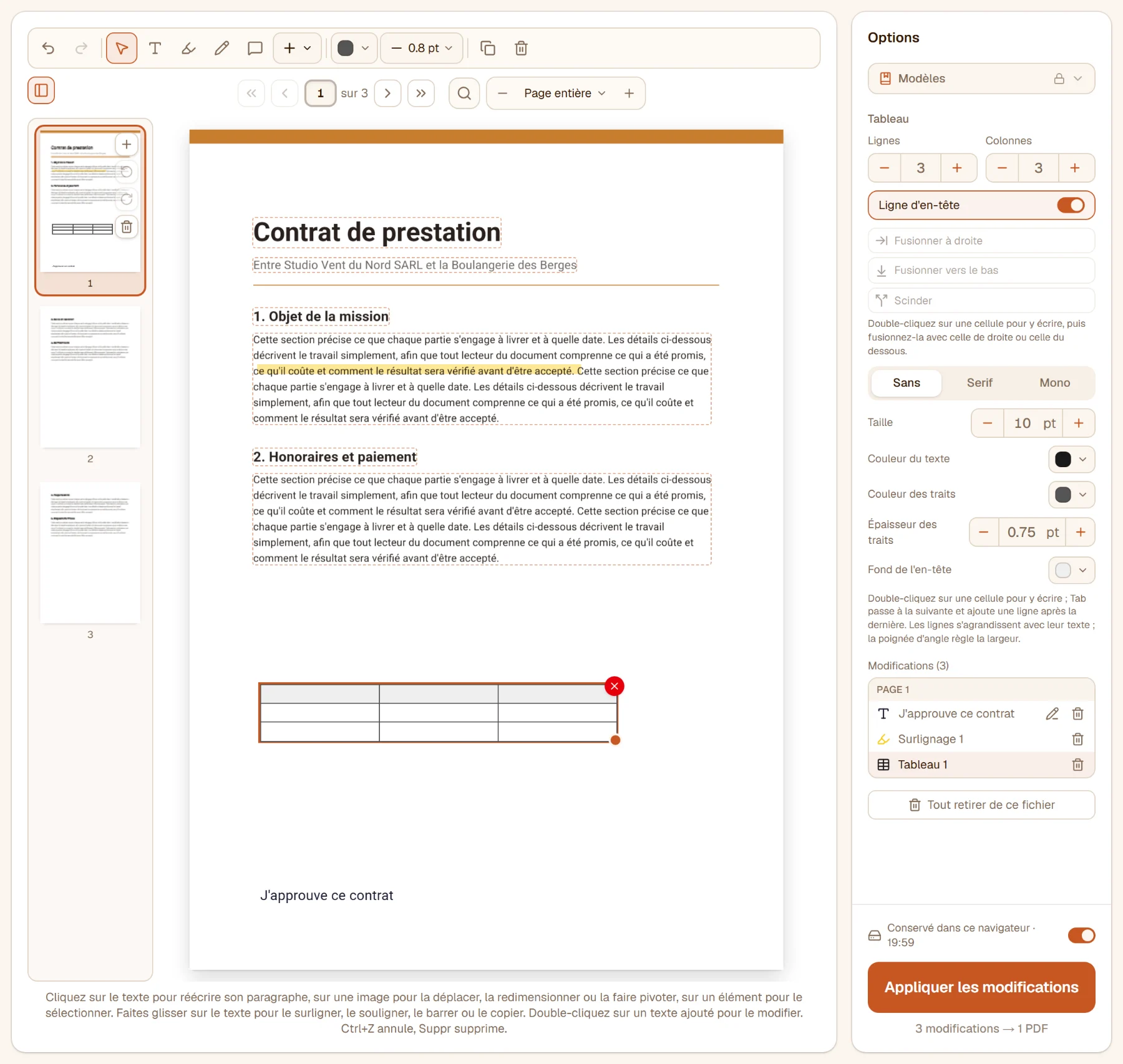This screenshot has width=1123, height=1064.
Task: Click Appliquer les modifications button
Action: pyautogui.click(x=981, y=987)
